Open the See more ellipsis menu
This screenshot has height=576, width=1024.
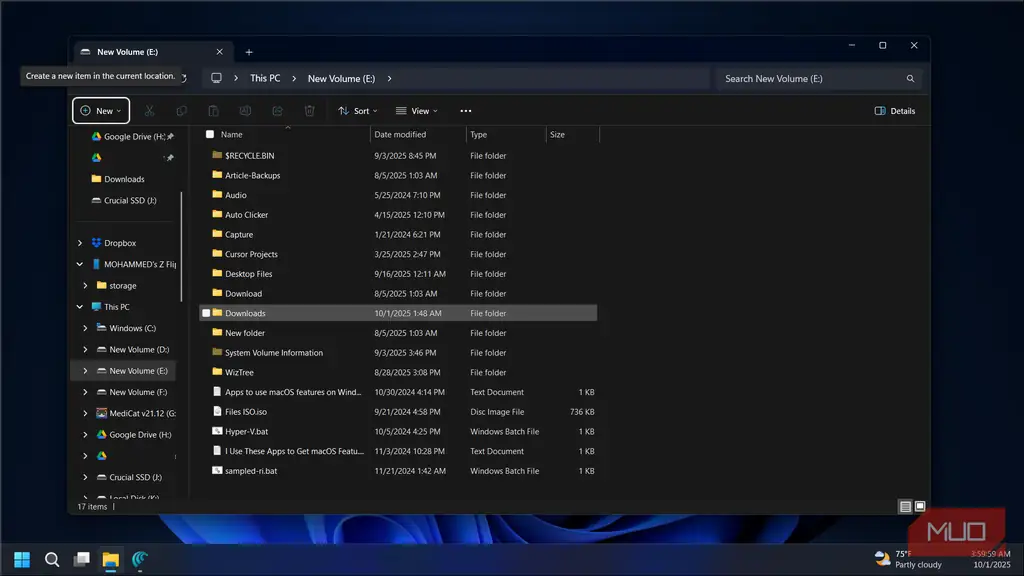pyautogui.click(x=466, y=111)
